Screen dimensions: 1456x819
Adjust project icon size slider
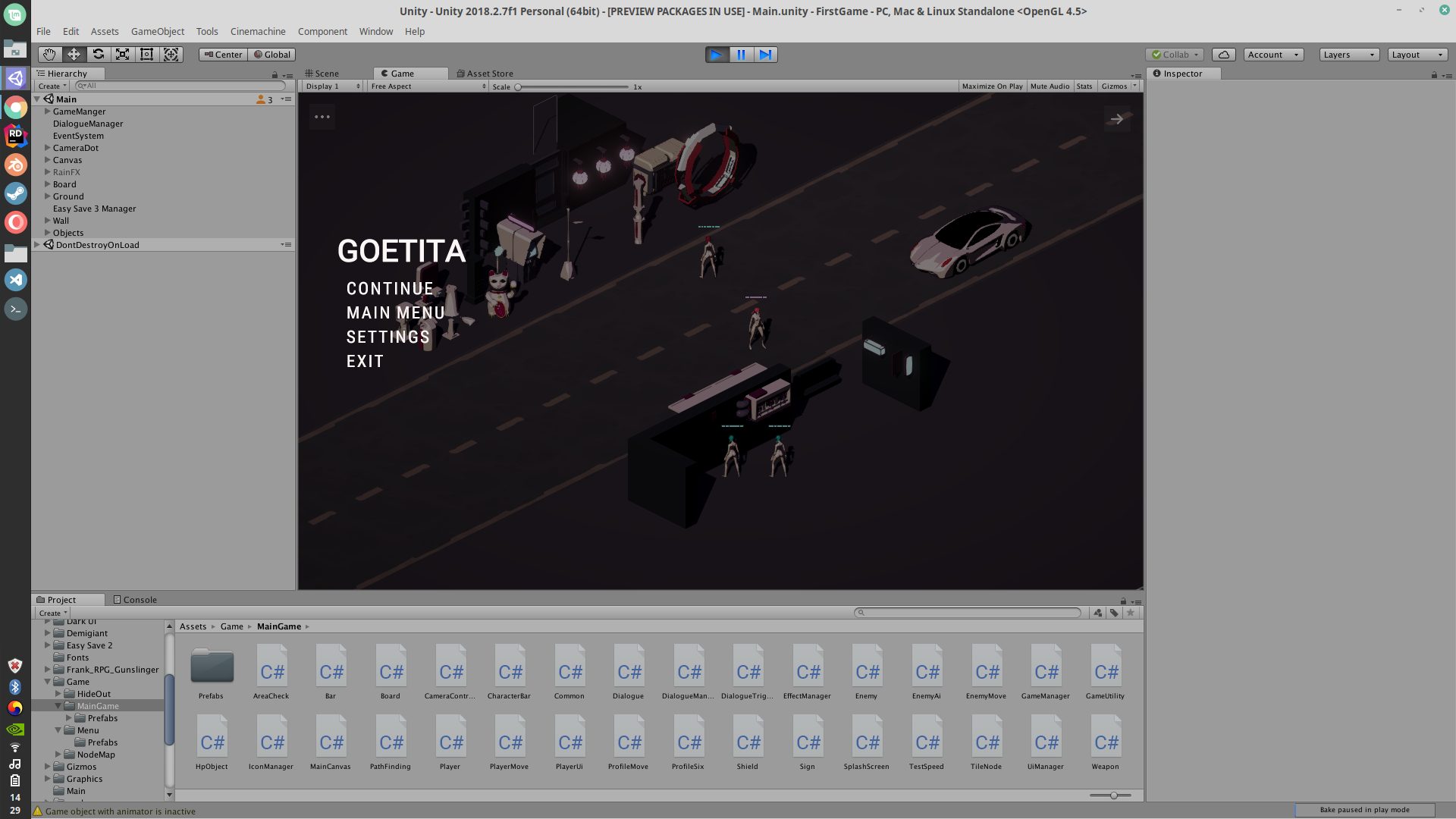tap(1110, 795)
